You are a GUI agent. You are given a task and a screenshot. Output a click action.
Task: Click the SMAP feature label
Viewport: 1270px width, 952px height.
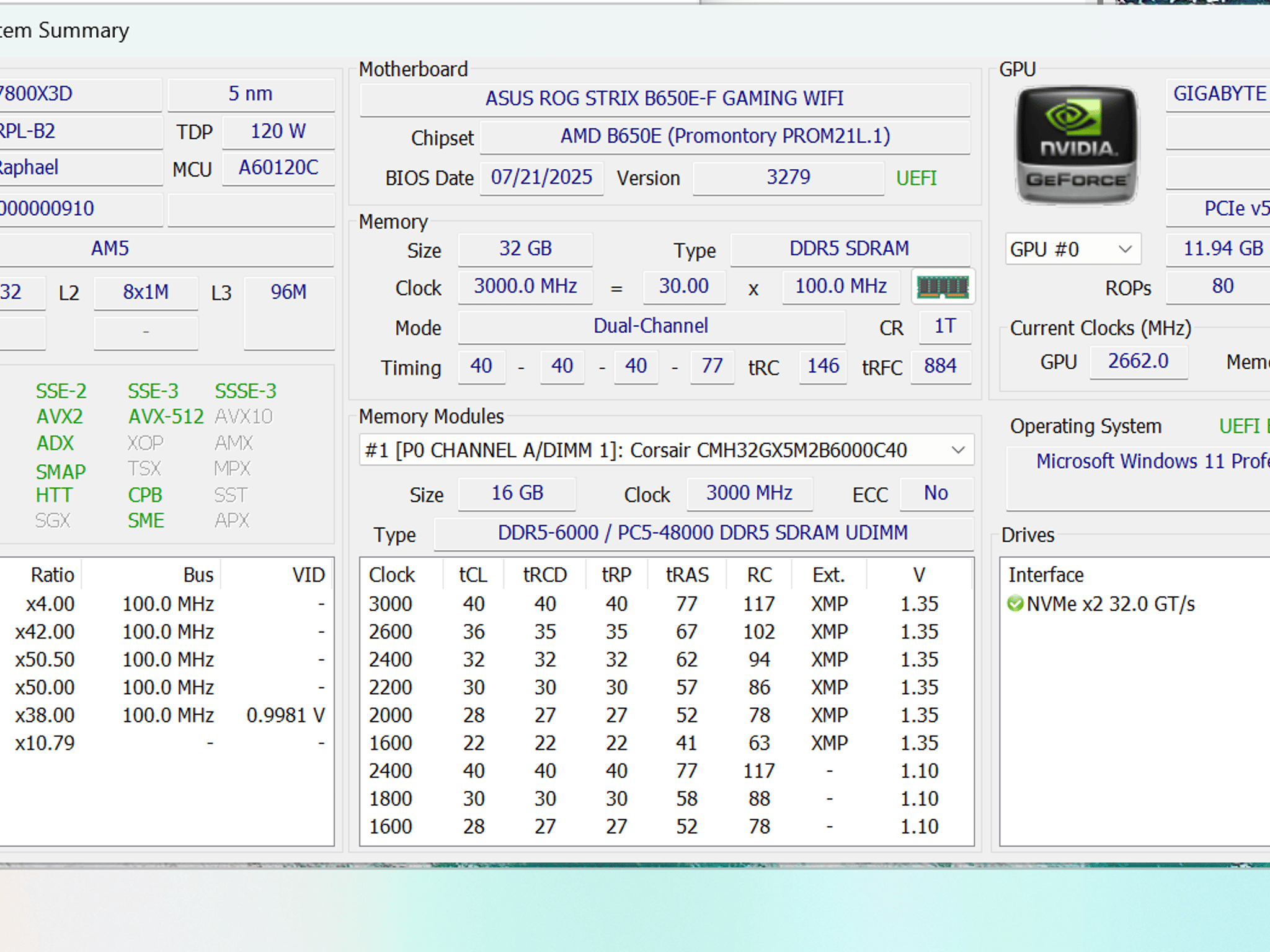(x=60, y=472)
